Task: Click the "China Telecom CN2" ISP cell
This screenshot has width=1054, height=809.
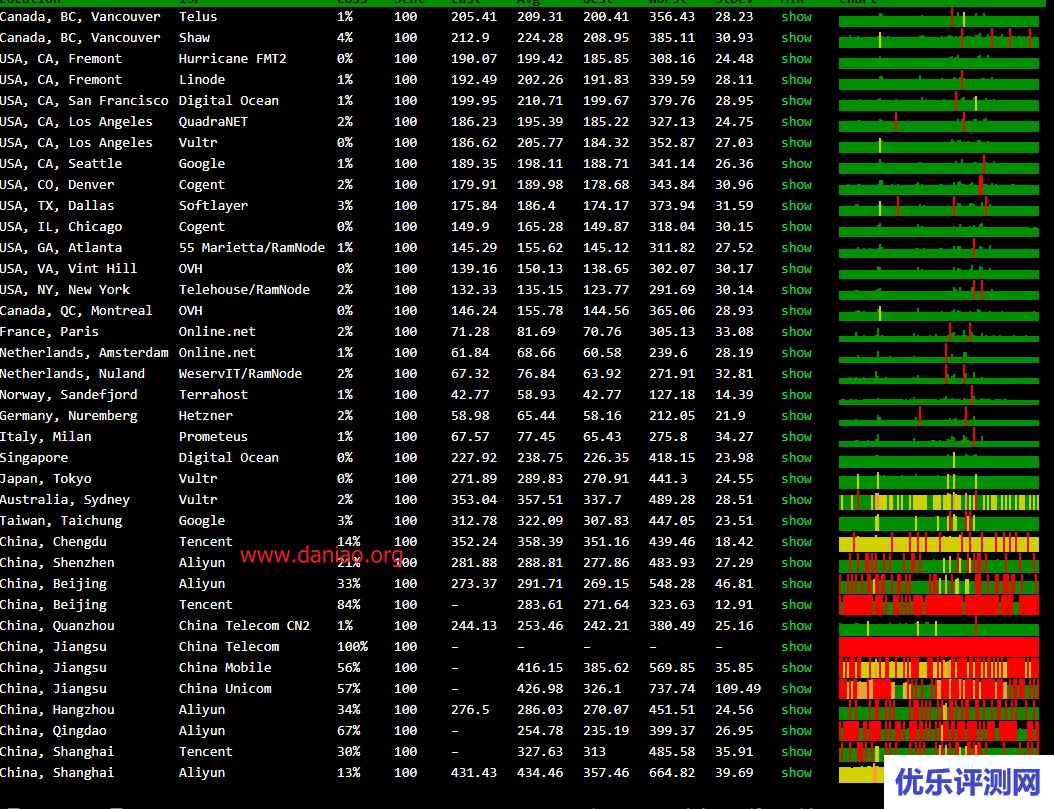Action: (x=244, y=626)
